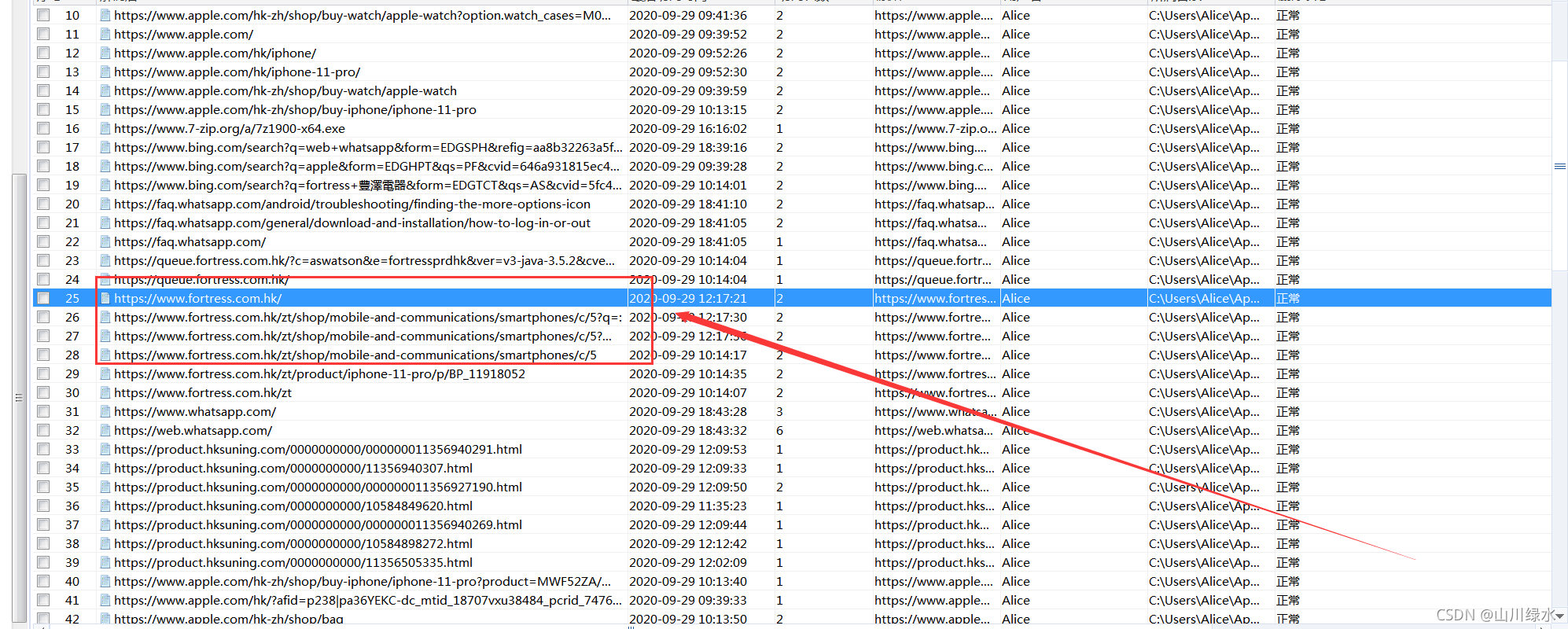Tick the checkbox for row 33
This screenshot has height=629, width=1568.
point(43,449)
